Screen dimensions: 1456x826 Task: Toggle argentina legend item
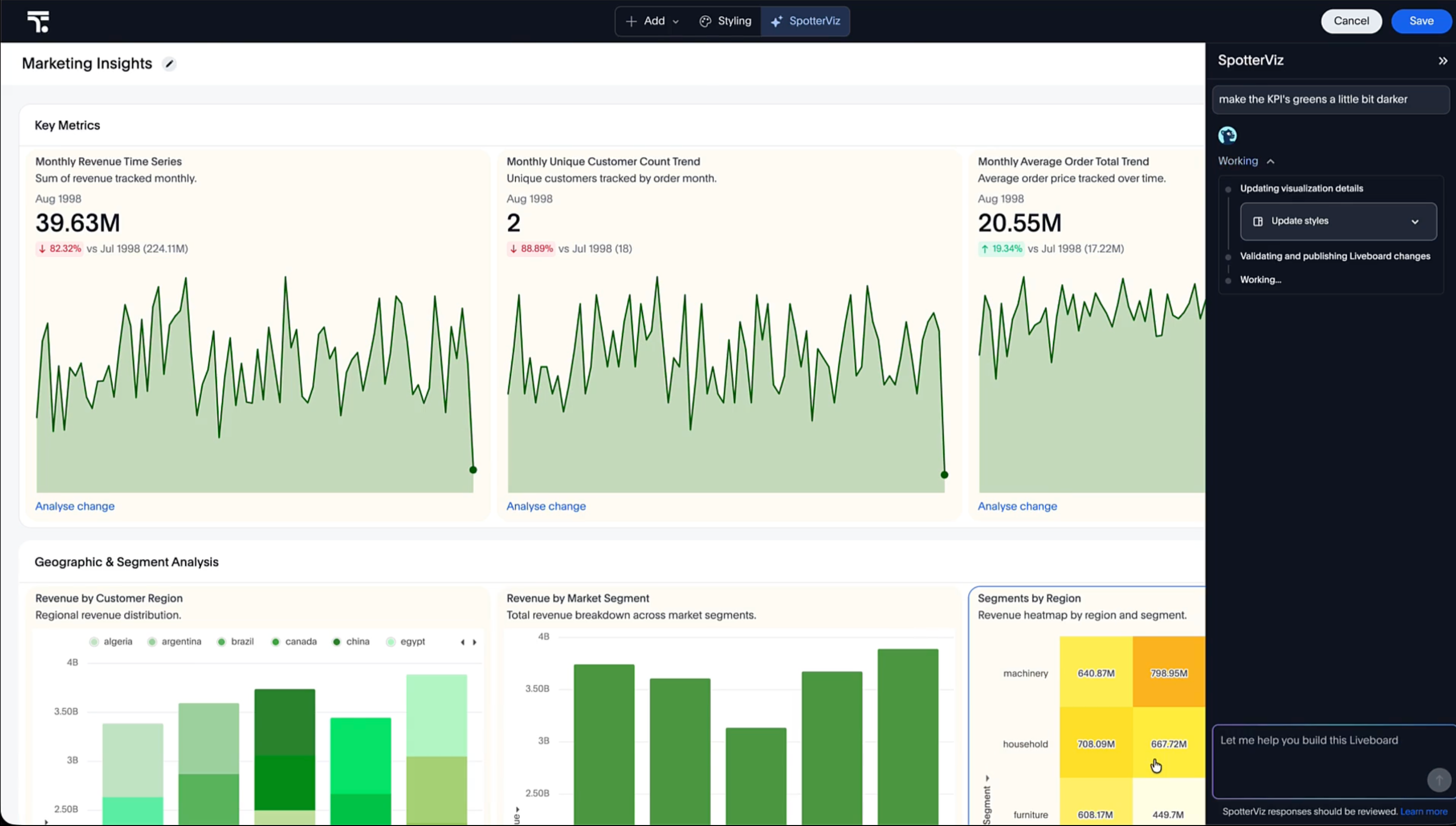(174, 642)
